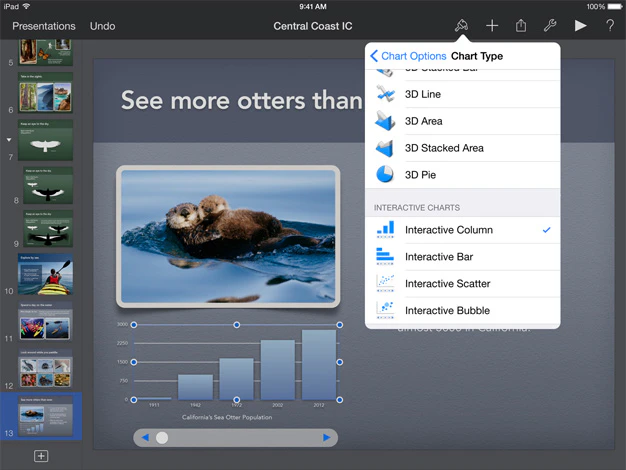This screenshot has height=470, width=626.
Task: Select slide 13 thumbnail
Action: [x=45, y=416]
